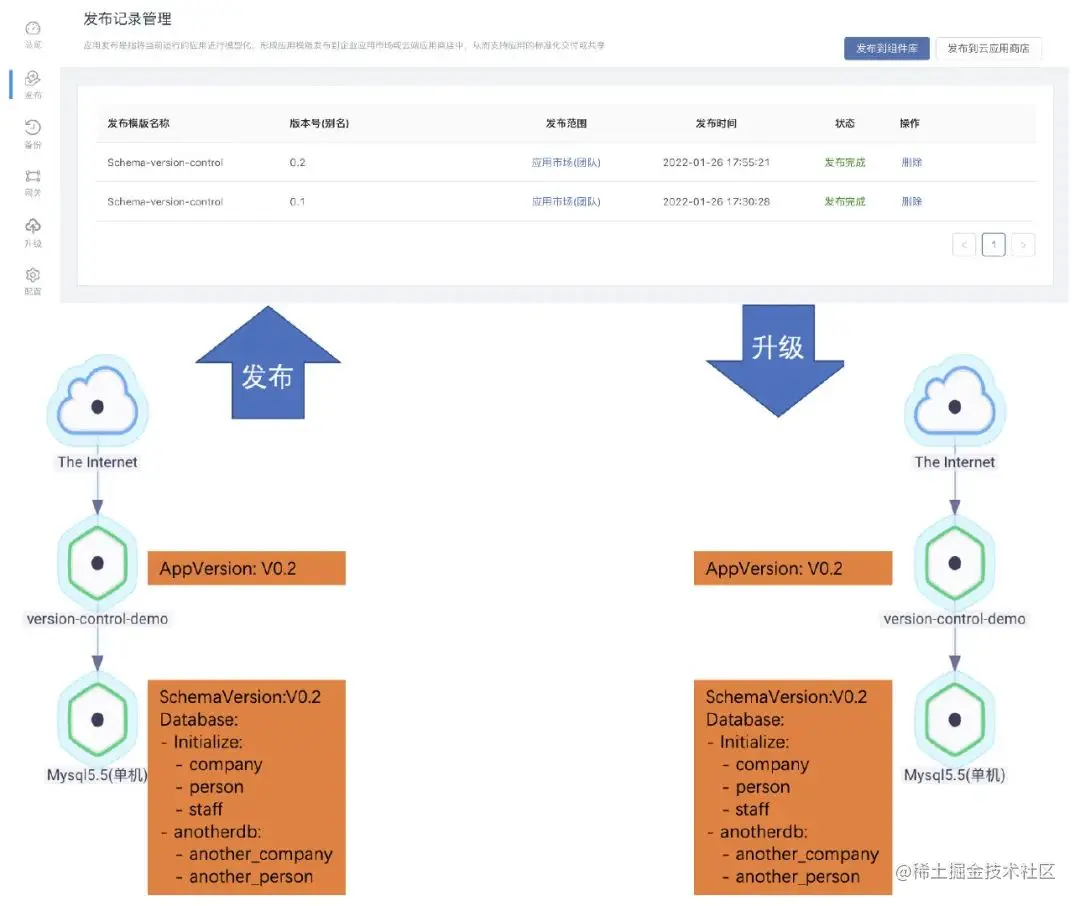The image size is (1080, 906).
Task: Click the 发布范围 column header
Action: pyautogui.click(x=566, y=123)
